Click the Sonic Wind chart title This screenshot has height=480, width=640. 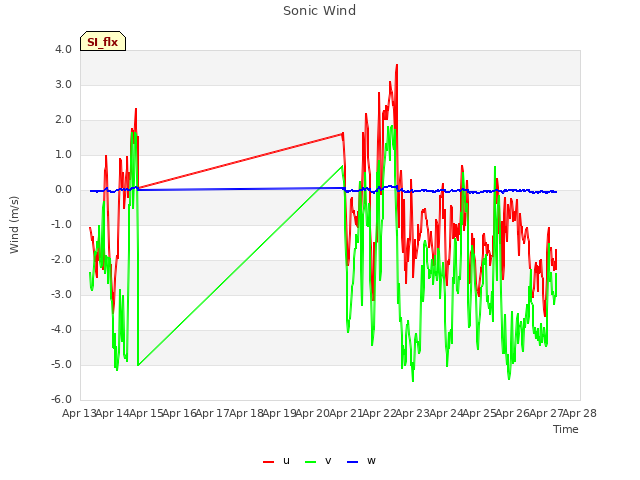click(x=319, y=11)
